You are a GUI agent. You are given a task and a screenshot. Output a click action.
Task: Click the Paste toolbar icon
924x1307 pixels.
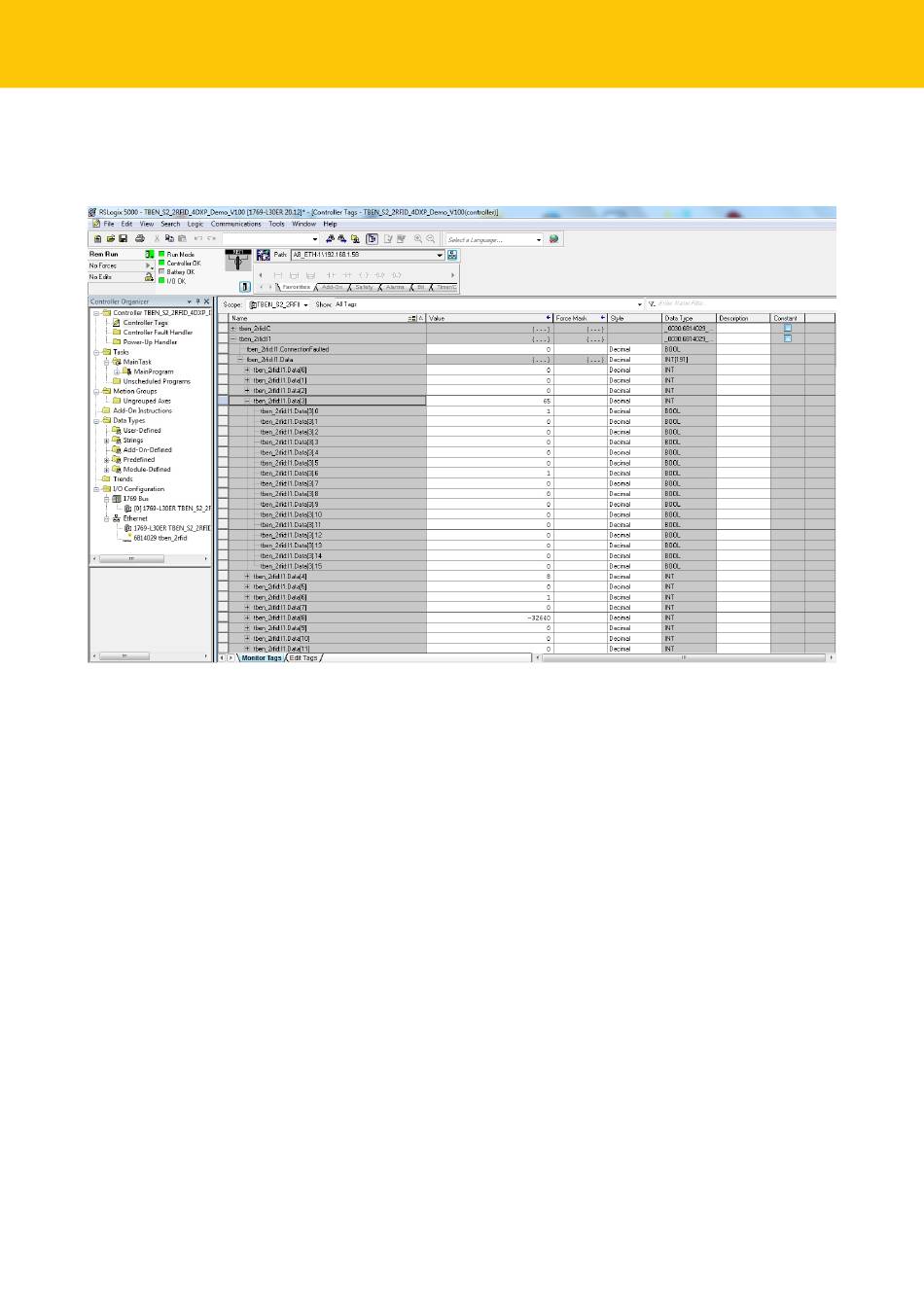(181, 238)
